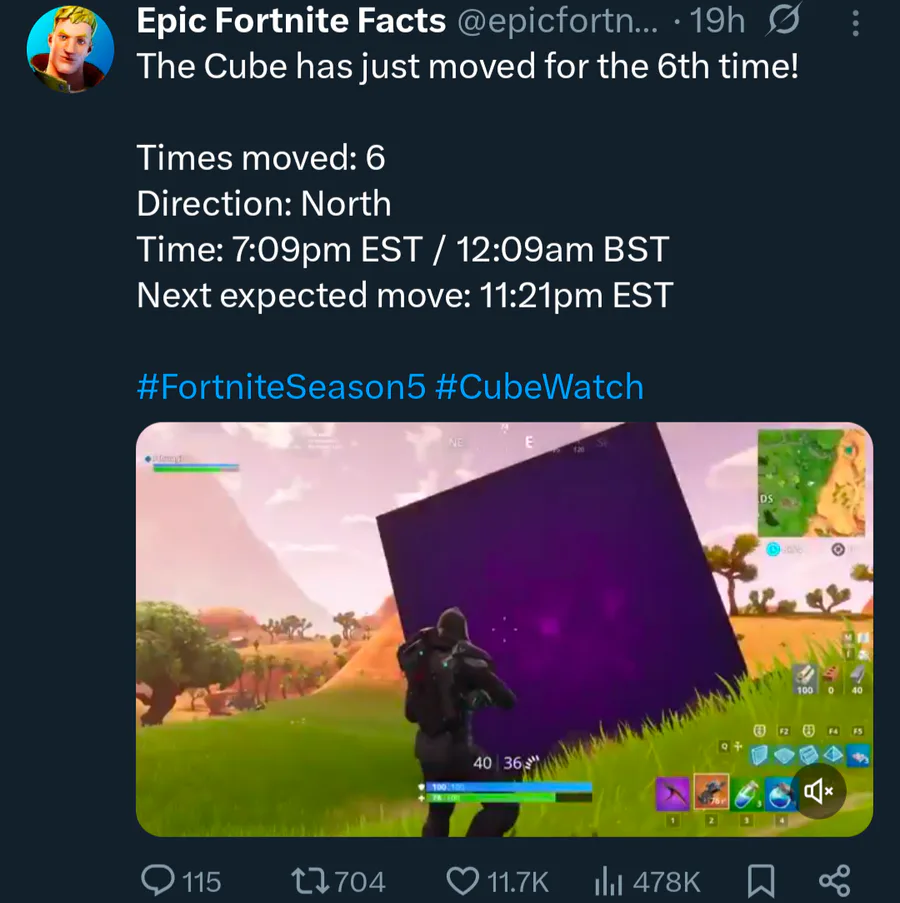The image size is (900, 903).
Task: Click the 115 replies count
Action: pos(202,882)
